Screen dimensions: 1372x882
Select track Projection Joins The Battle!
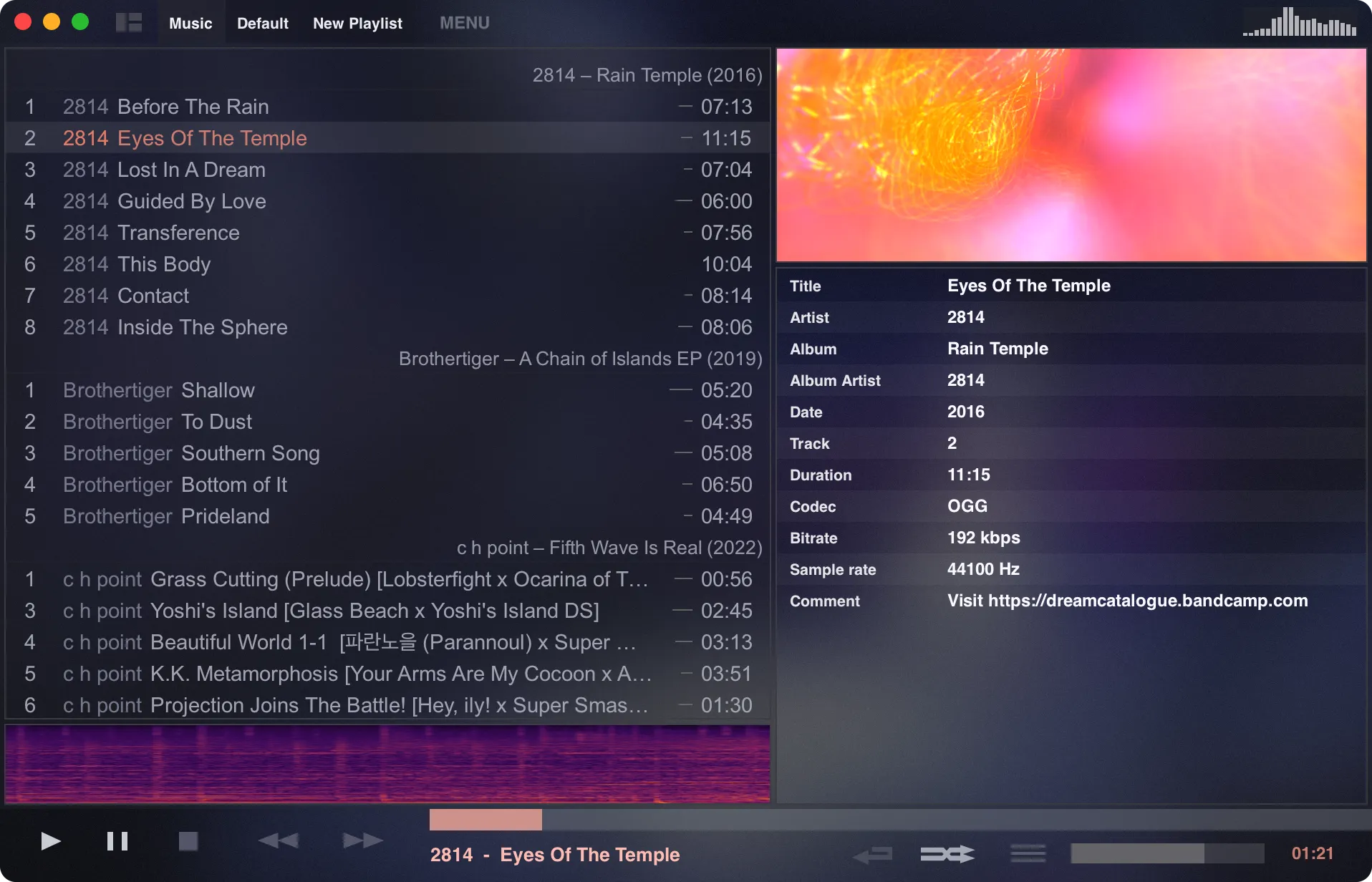pos(387,705)
